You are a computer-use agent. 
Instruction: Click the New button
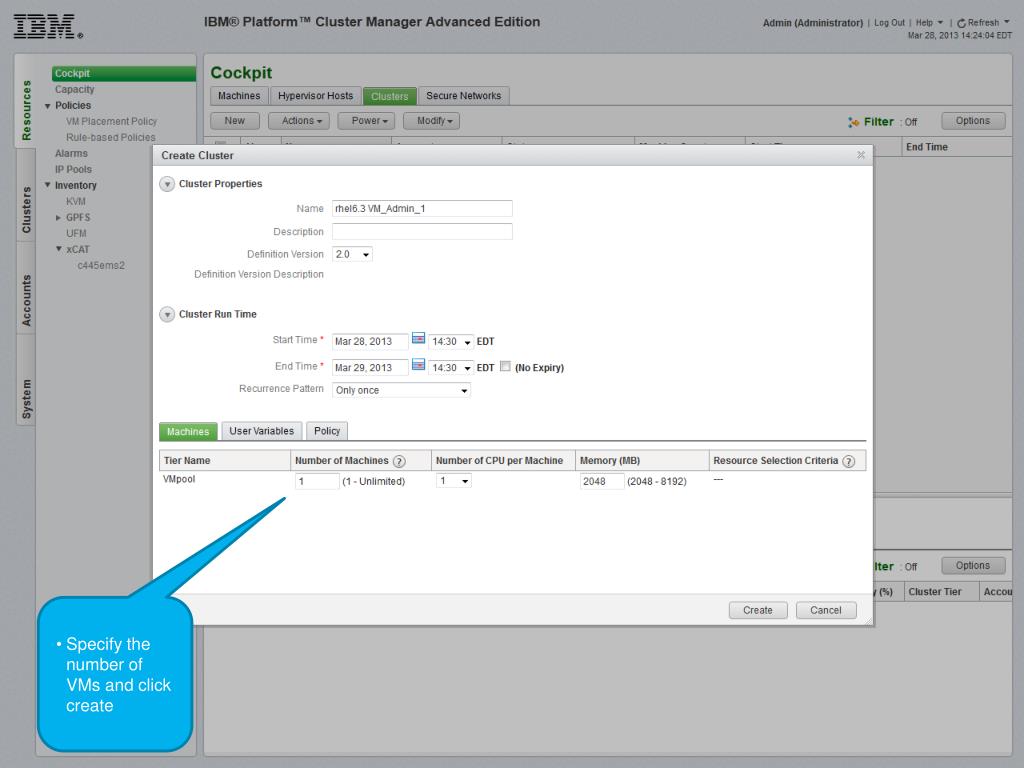pyautogui.click(x=234, y=121)
